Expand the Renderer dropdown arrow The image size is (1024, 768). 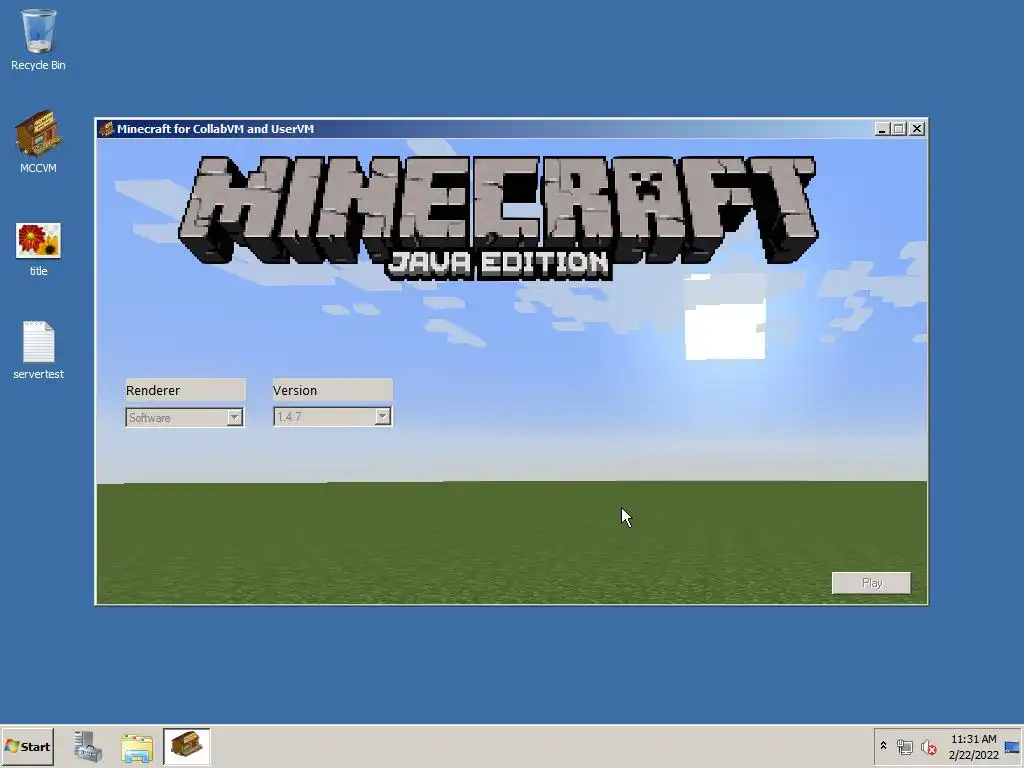234,417
